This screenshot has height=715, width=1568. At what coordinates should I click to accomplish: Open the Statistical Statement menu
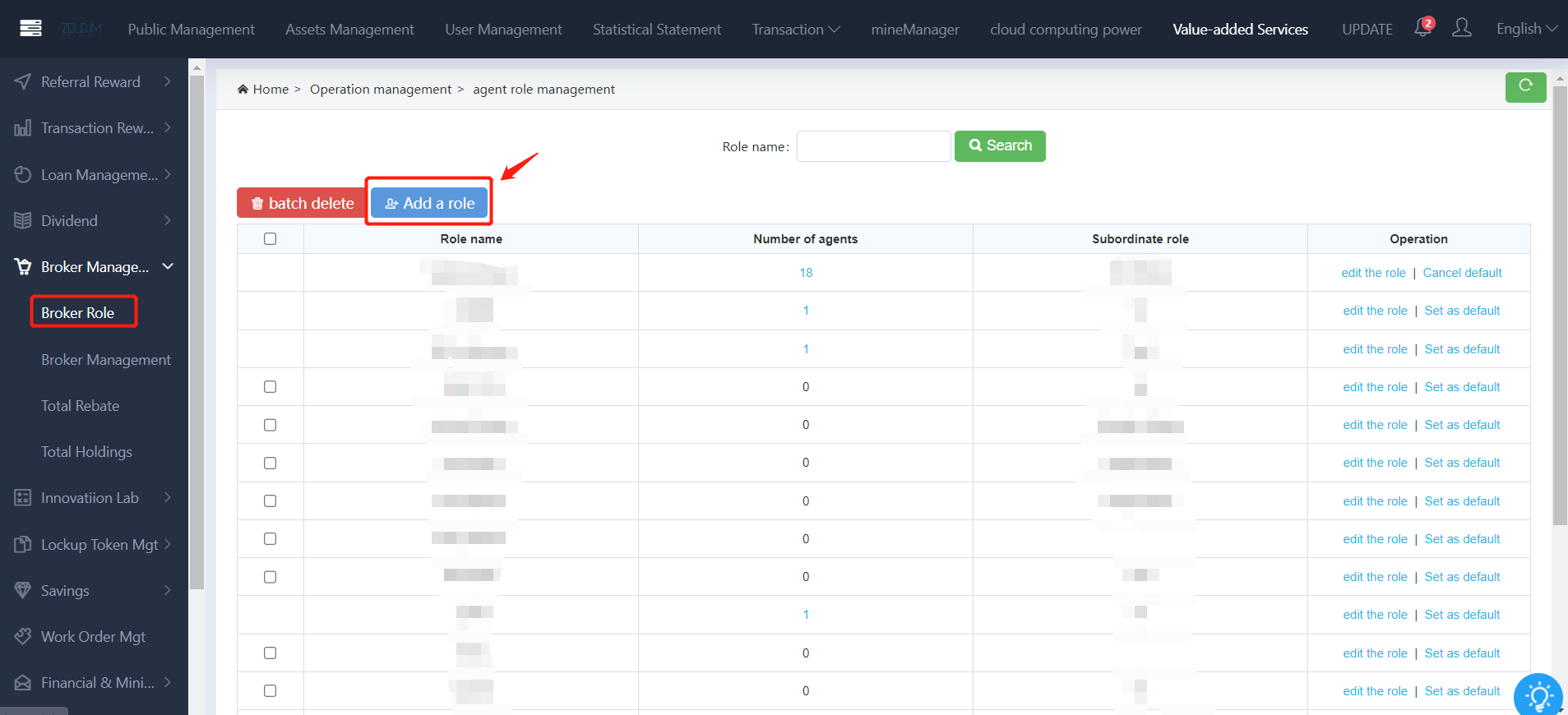(x=657, y=29)
